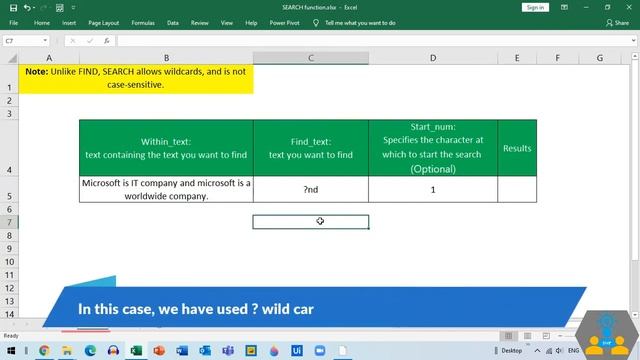Click the Within_text header cell
This screenshot has width=640, height=360.
[x=166, y=148]
